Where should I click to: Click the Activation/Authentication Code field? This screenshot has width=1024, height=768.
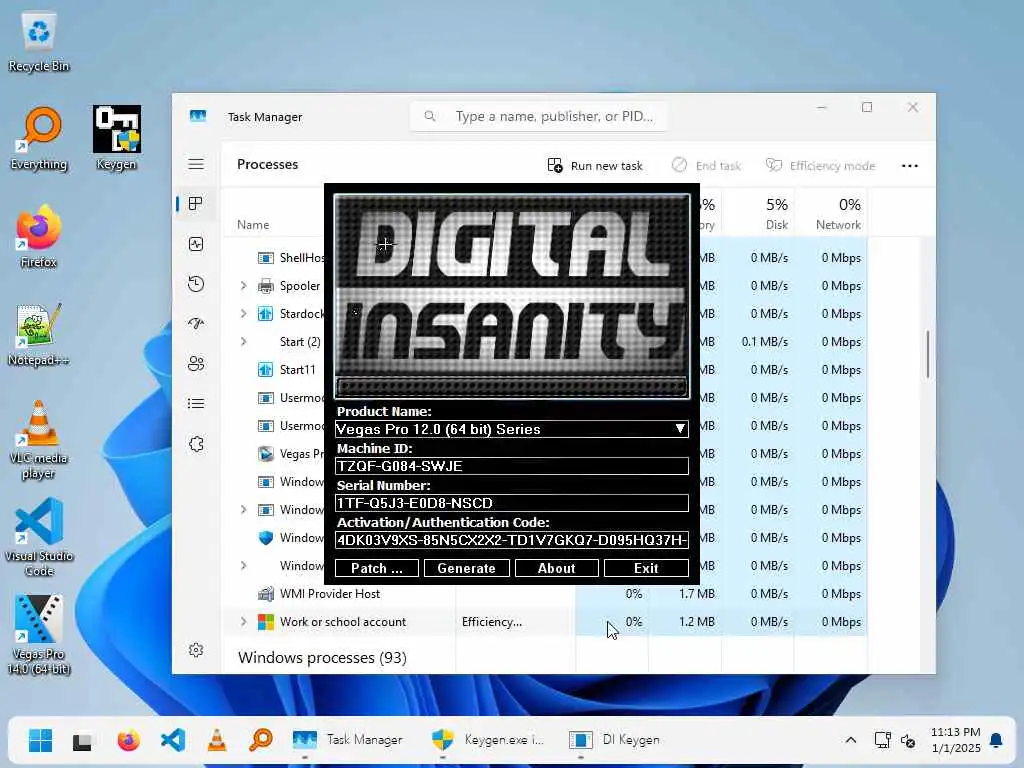click(511, 540)
